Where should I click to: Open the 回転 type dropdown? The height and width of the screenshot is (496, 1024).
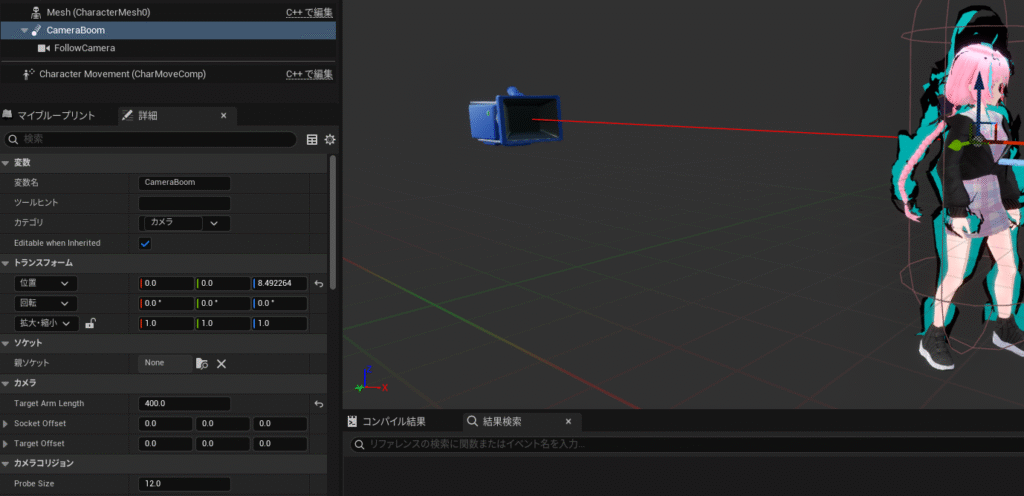(45, 303)
